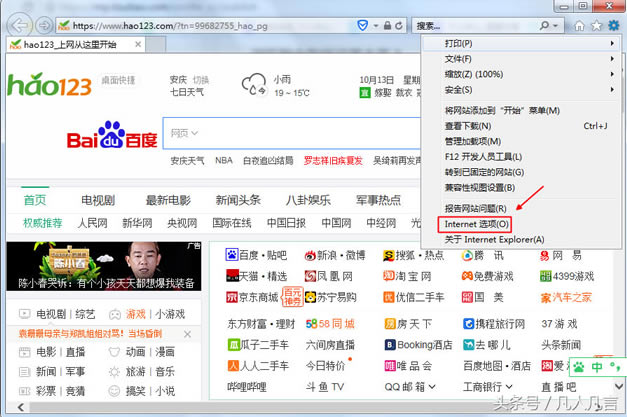Click the Baidu logo

[x=112, y=135]
